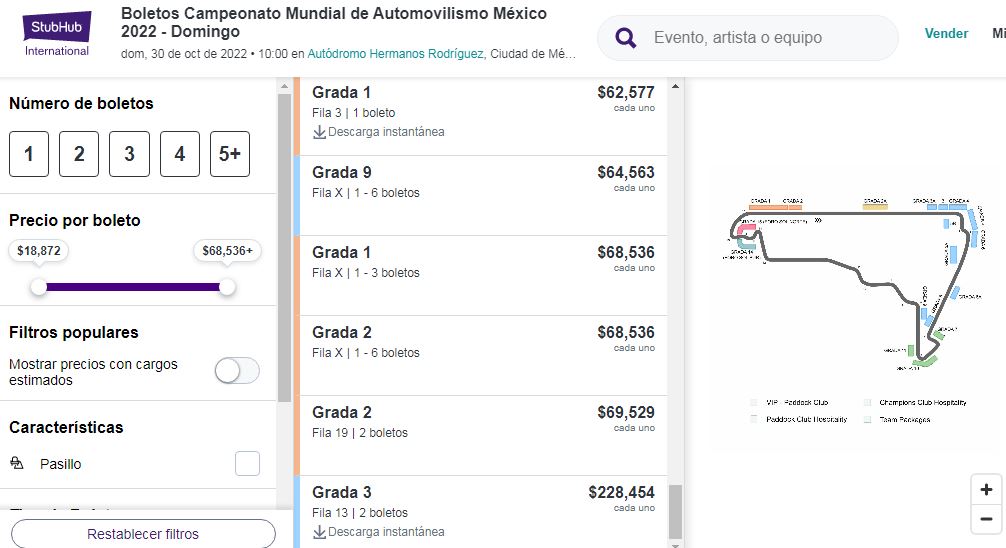Image resolution: width=1006 pixels, height=548 pixels.
Task: Zoom in on the circuit map
Action: pos(986,490)
